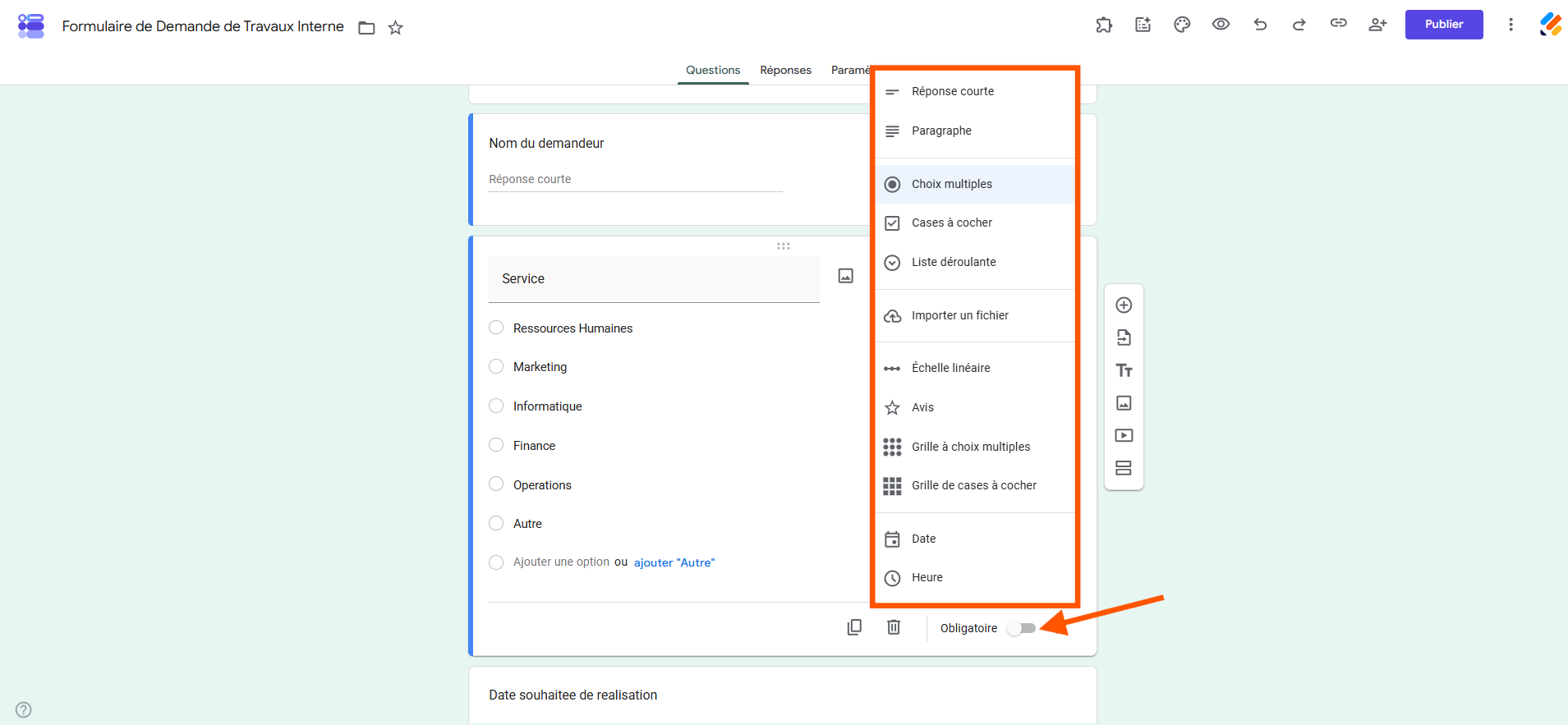Click the redo arrow
The image size is (1568, 725).
(1299, 25)
